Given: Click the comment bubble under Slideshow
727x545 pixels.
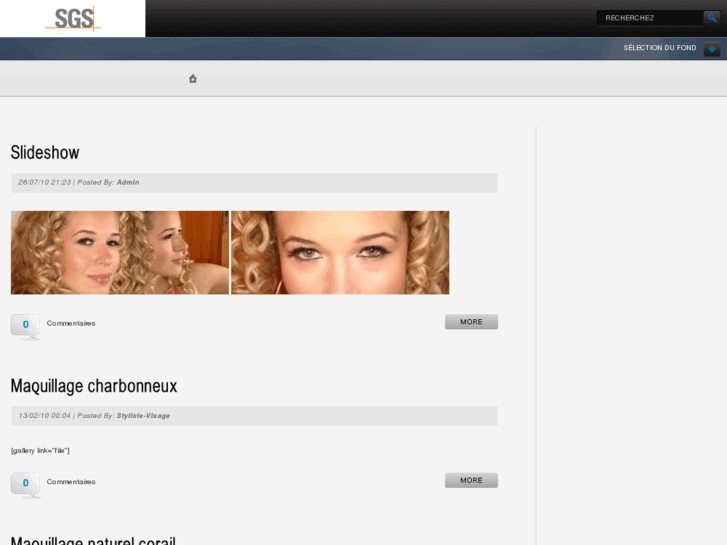Looking at the screenshot, I should [26, 326].
